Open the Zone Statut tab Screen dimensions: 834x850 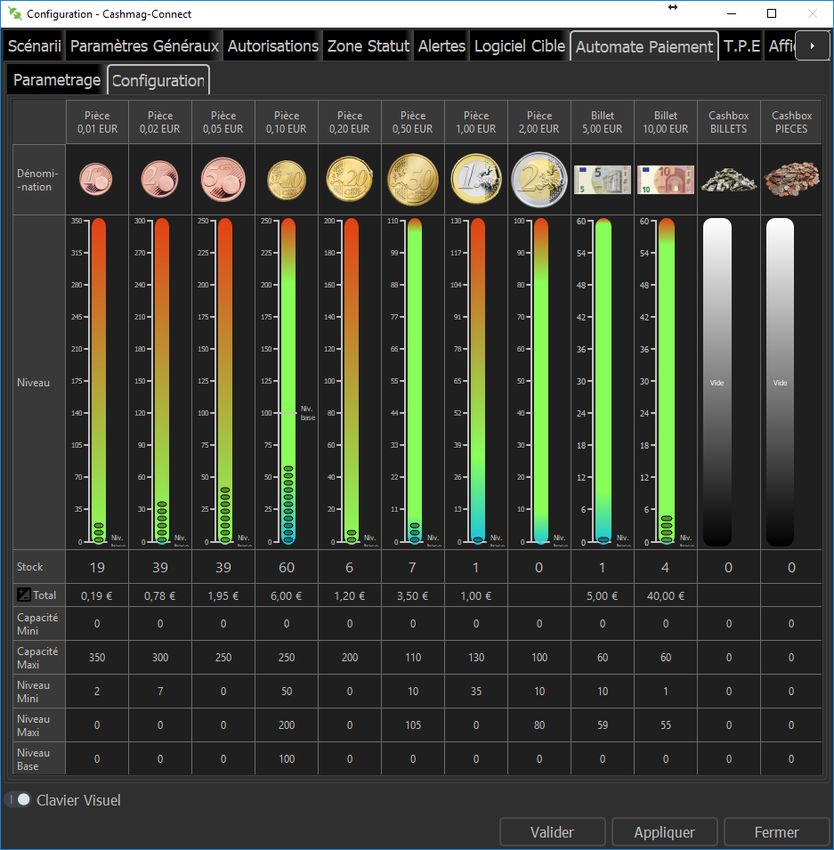coord(368,46)
